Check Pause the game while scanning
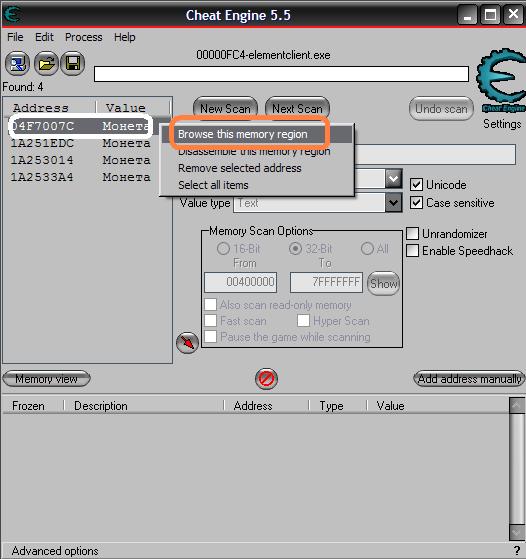 (210, 337)
